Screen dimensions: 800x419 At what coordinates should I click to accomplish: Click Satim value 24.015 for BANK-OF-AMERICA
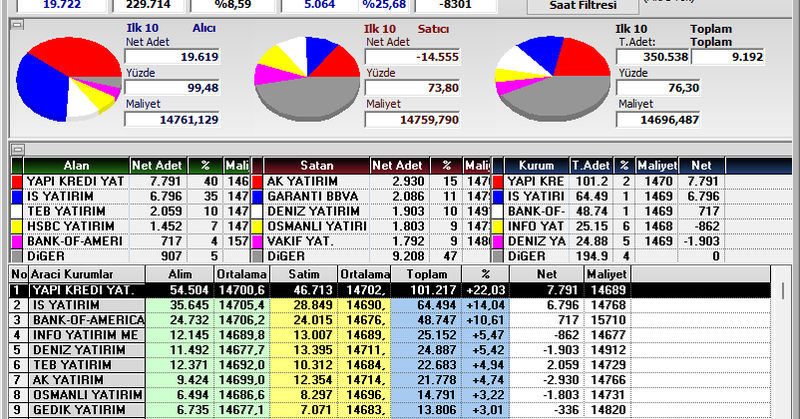[x=313, y=320]
